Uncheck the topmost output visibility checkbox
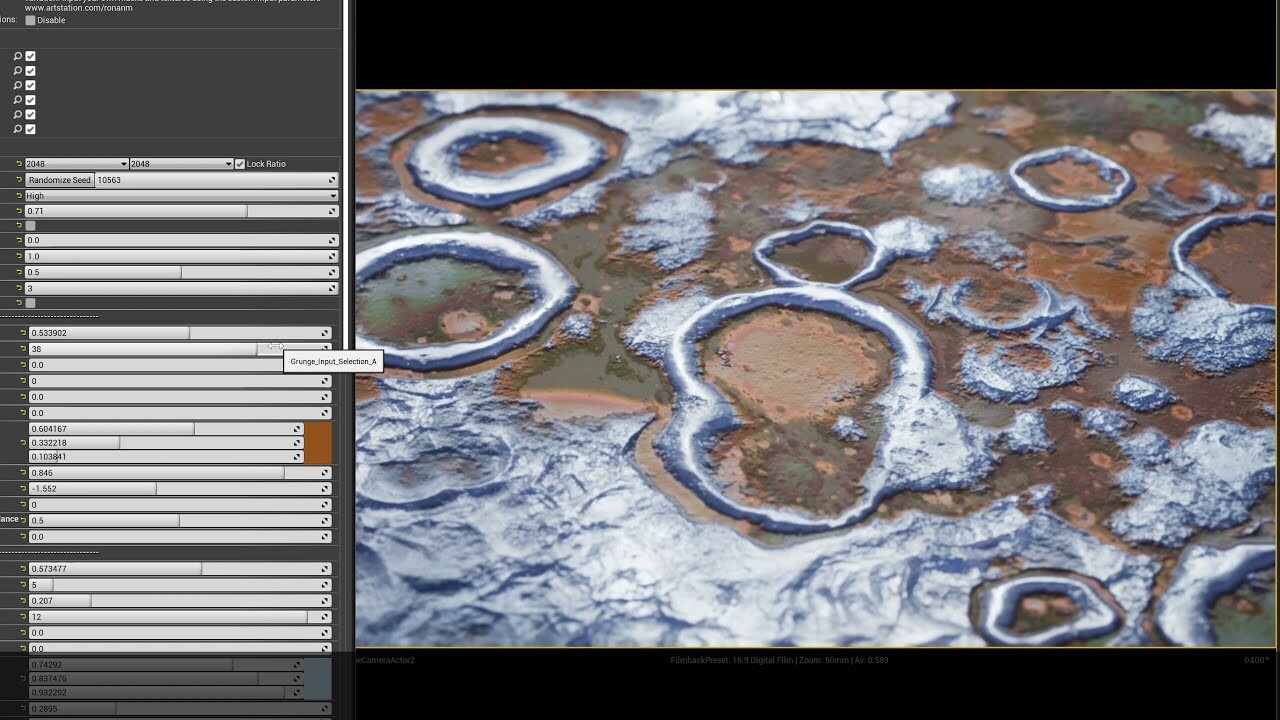 click(30, 56)
